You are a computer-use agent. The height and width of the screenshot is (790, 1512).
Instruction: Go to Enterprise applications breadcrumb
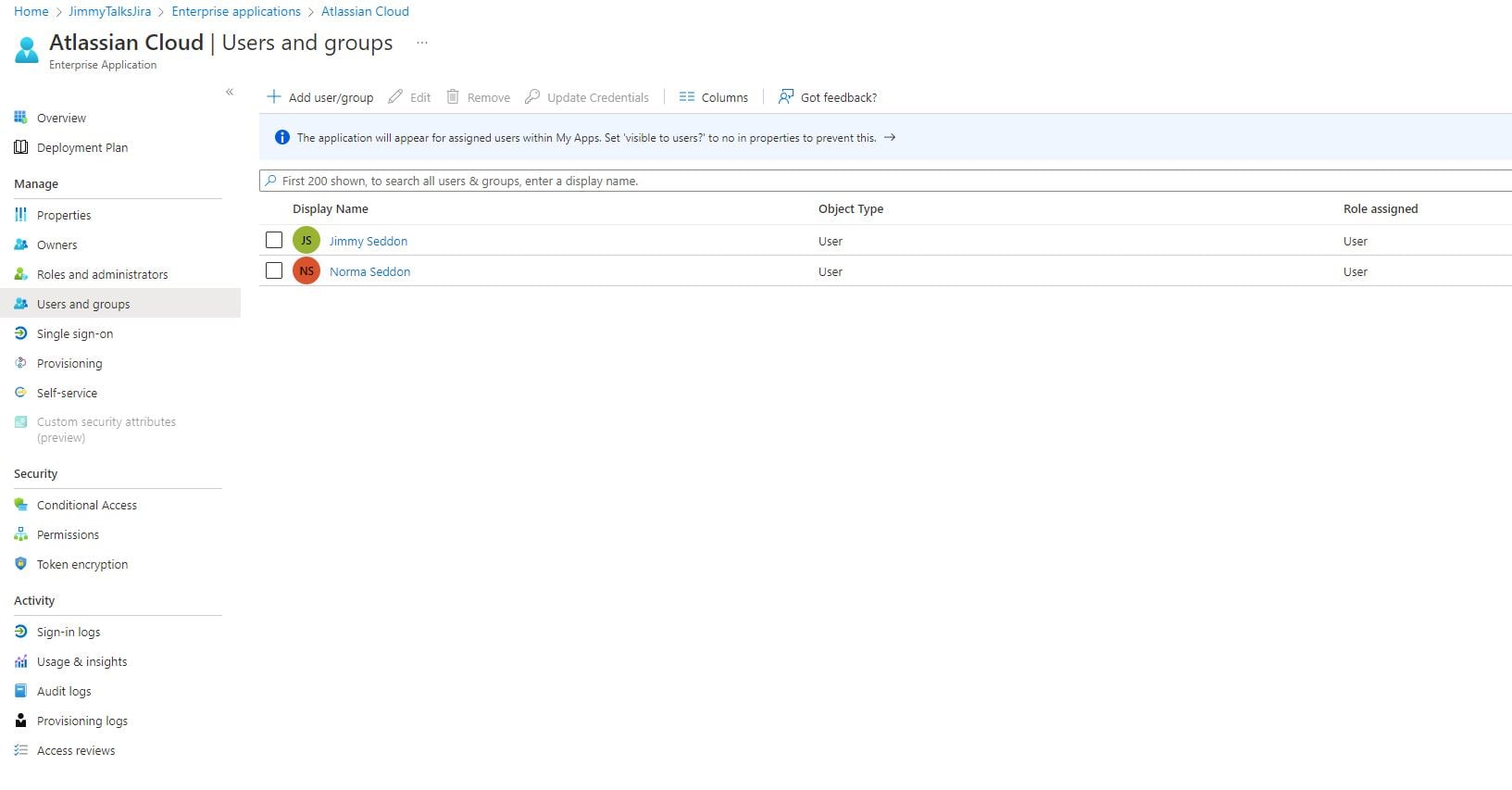[236, 11]
